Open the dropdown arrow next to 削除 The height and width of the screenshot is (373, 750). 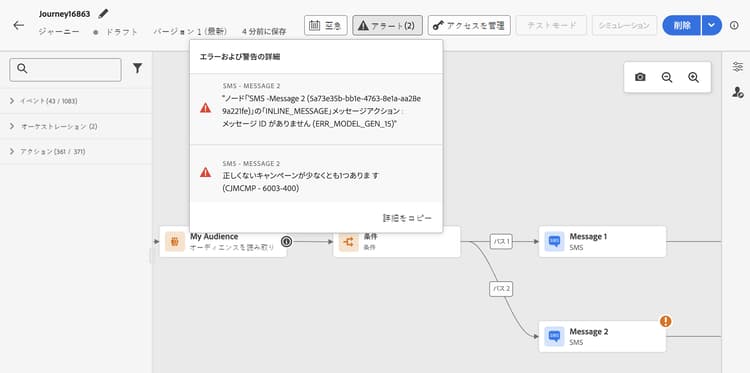(x=712, y=25)
